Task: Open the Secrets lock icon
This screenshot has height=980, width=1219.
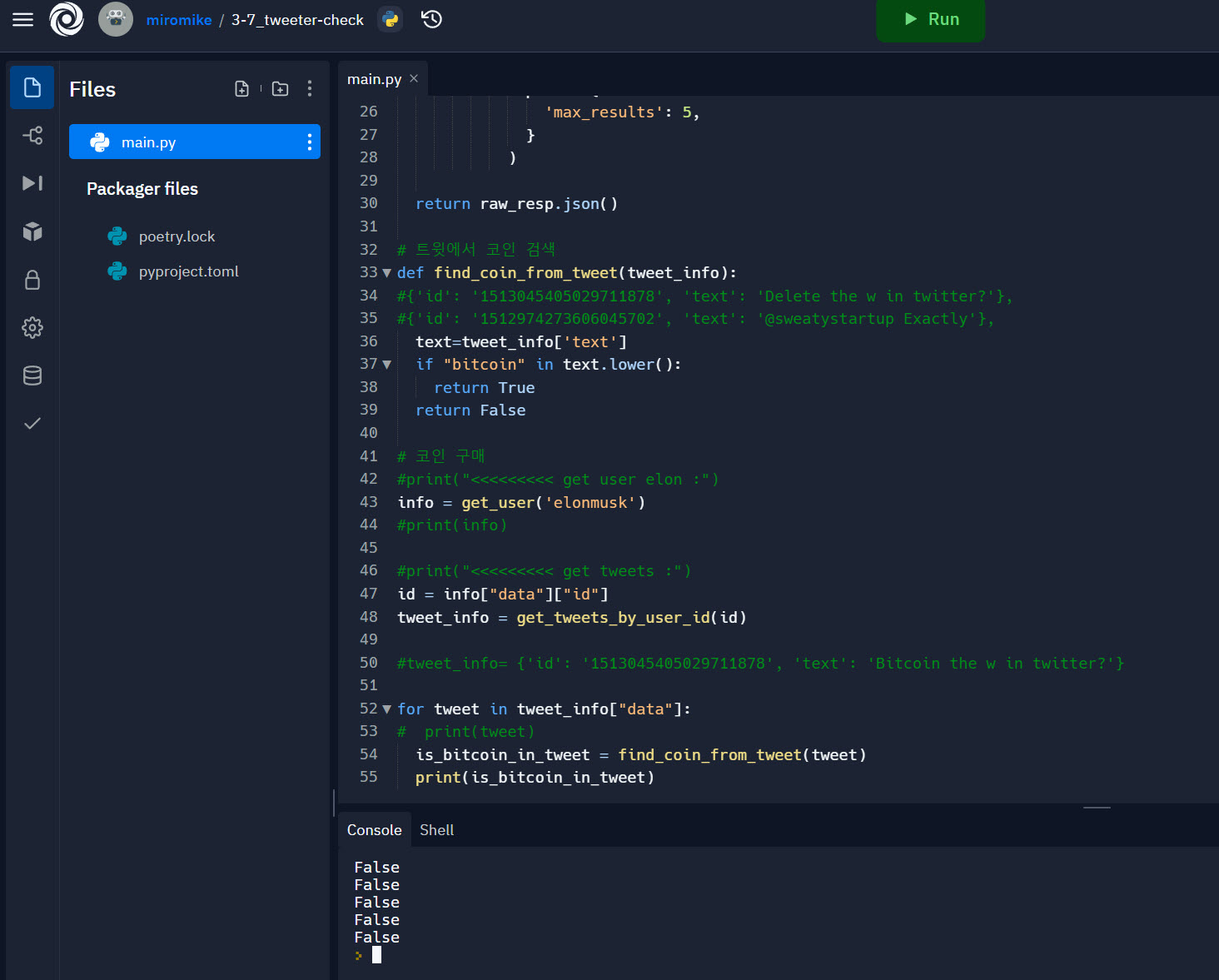Action: click(32, 280)
